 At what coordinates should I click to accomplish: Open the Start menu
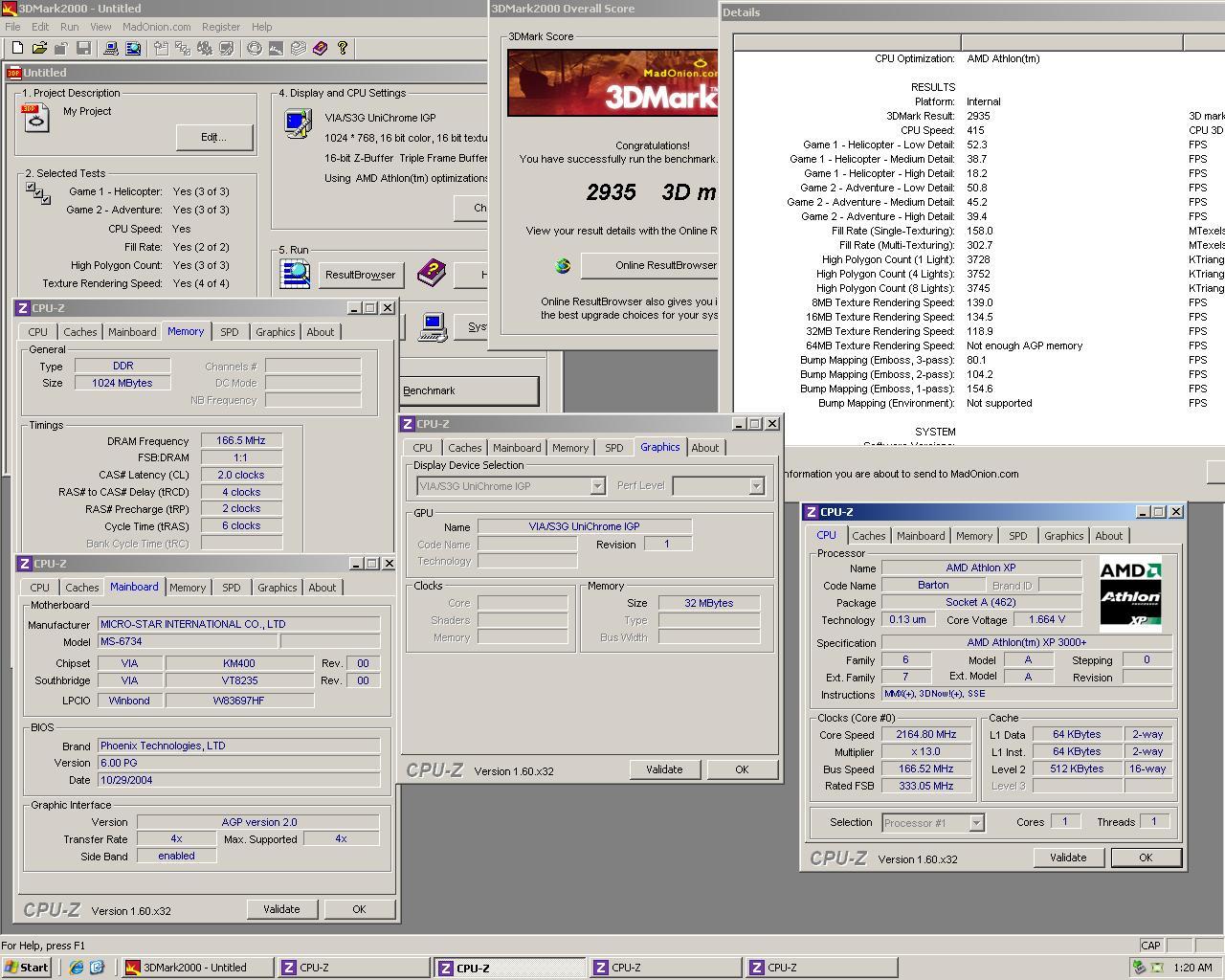[x=27, y=968]
